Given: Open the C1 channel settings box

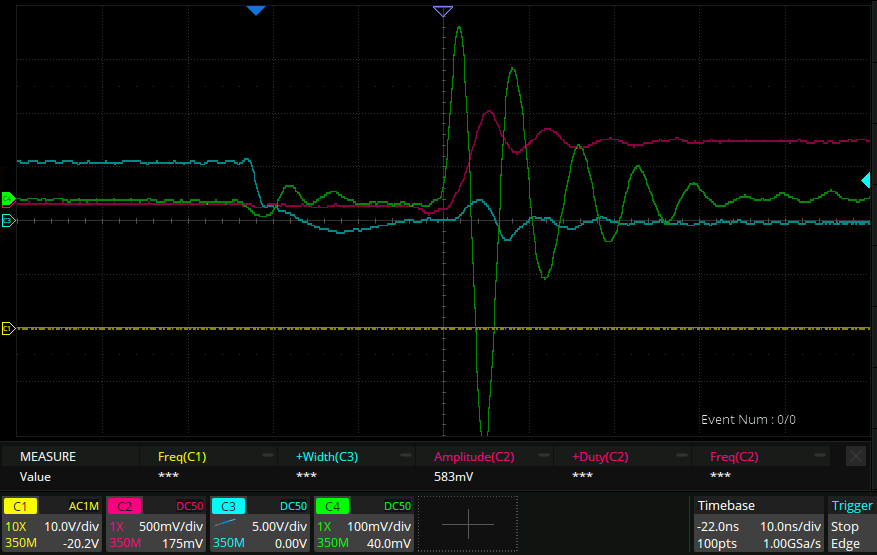Looking at the screenshot, I should pyautogui.click(x=52, y=525).
